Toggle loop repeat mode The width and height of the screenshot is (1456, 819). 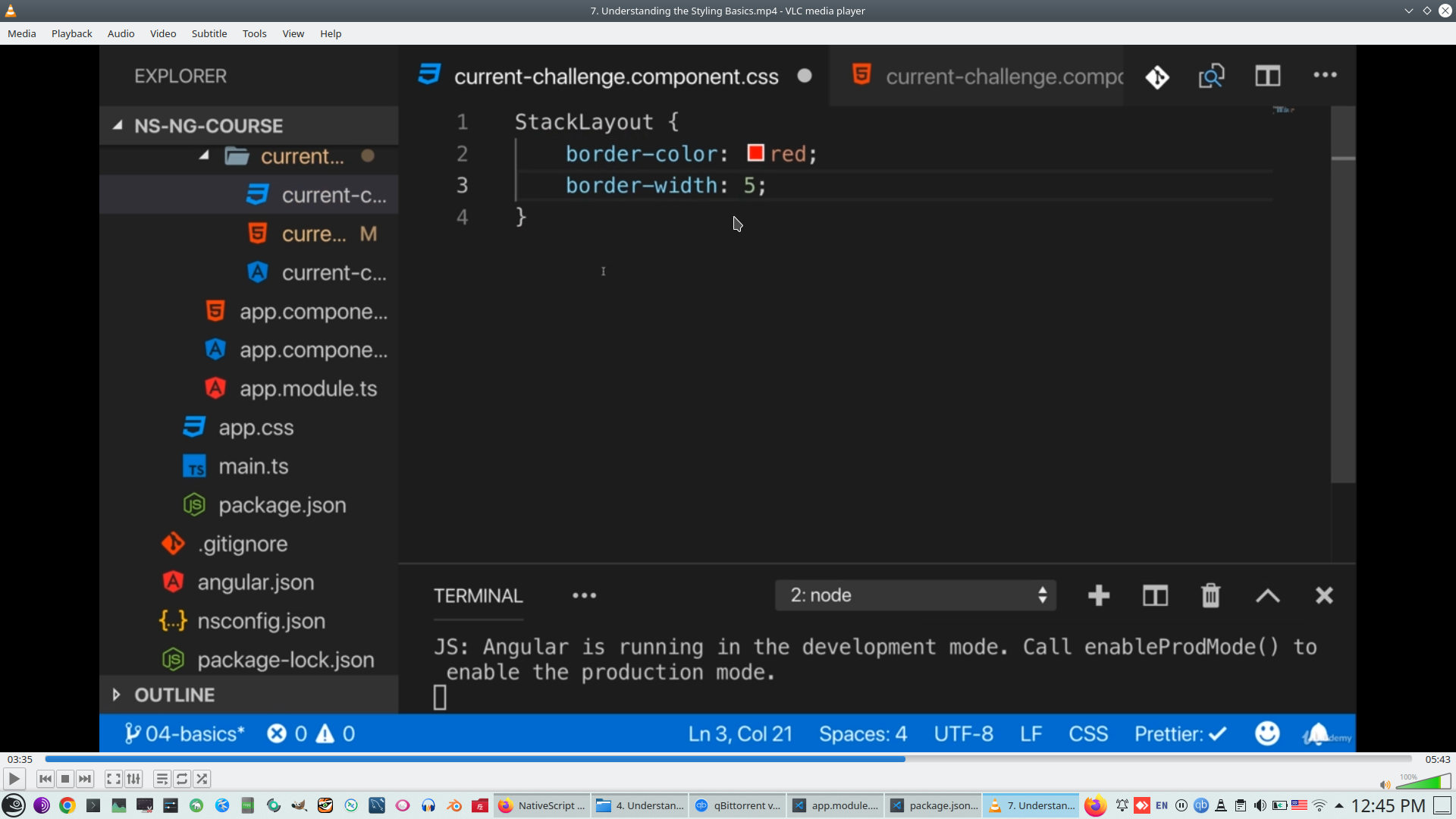(x=182, y=779)
